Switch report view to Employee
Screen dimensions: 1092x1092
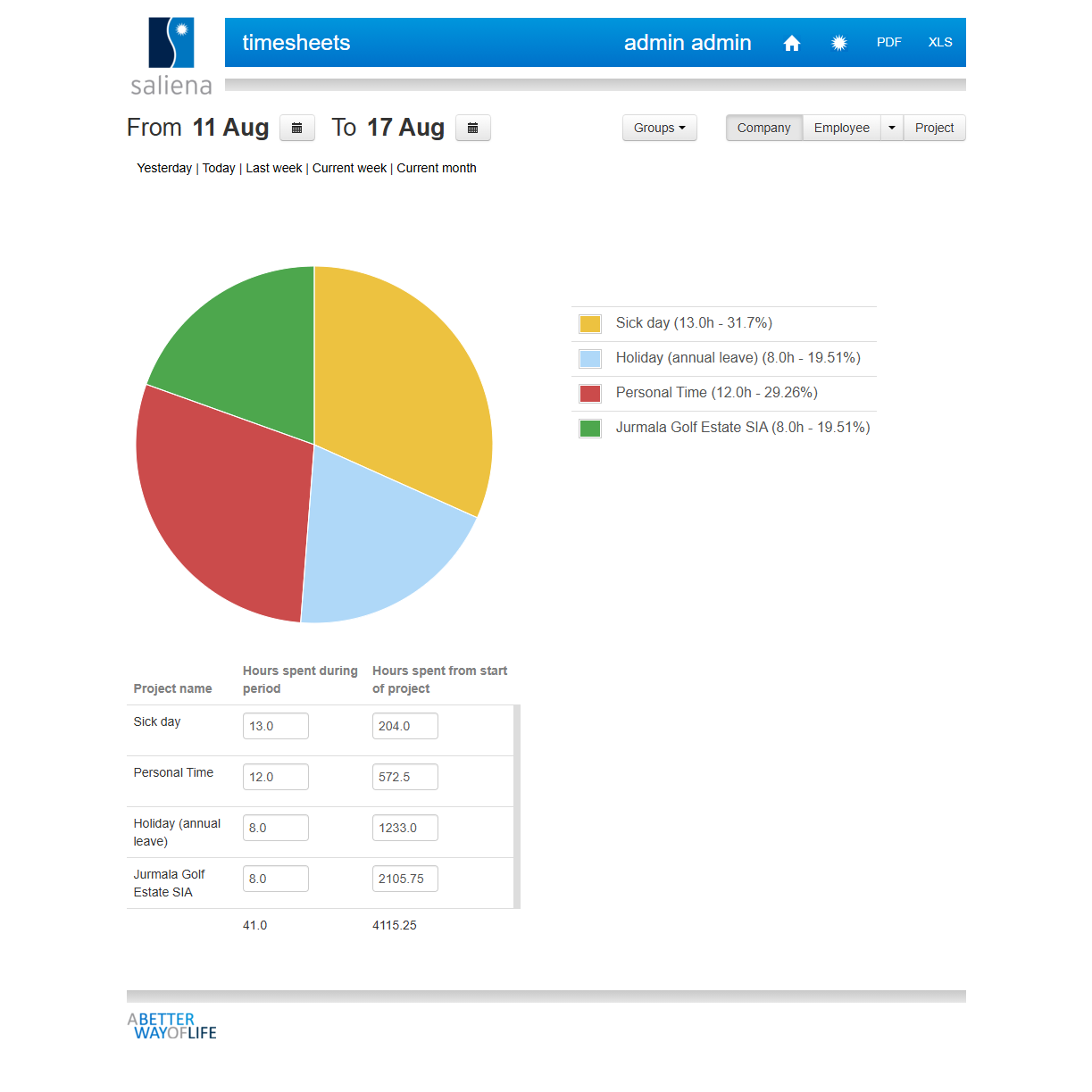[840, 128]
